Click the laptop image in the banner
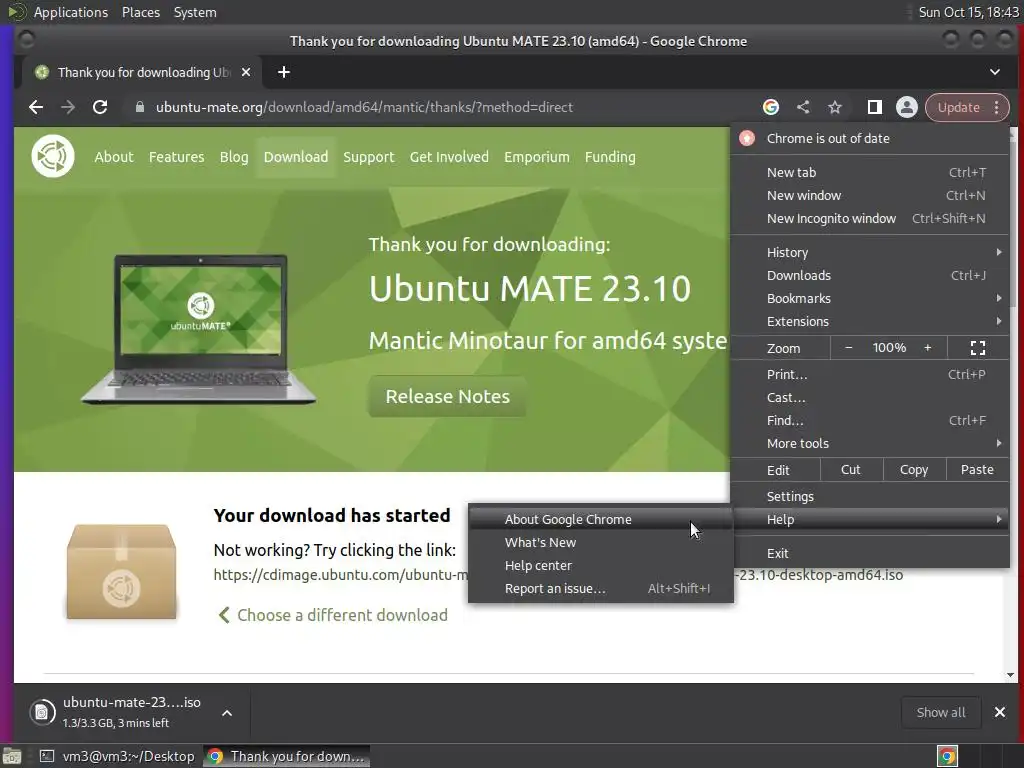The image size is (1024, 768). pos(199,330)
